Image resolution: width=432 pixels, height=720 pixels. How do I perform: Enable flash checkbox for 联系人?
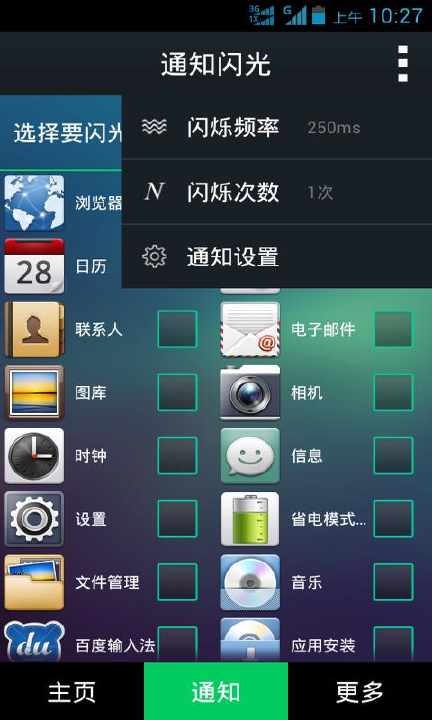click(178, 329)
